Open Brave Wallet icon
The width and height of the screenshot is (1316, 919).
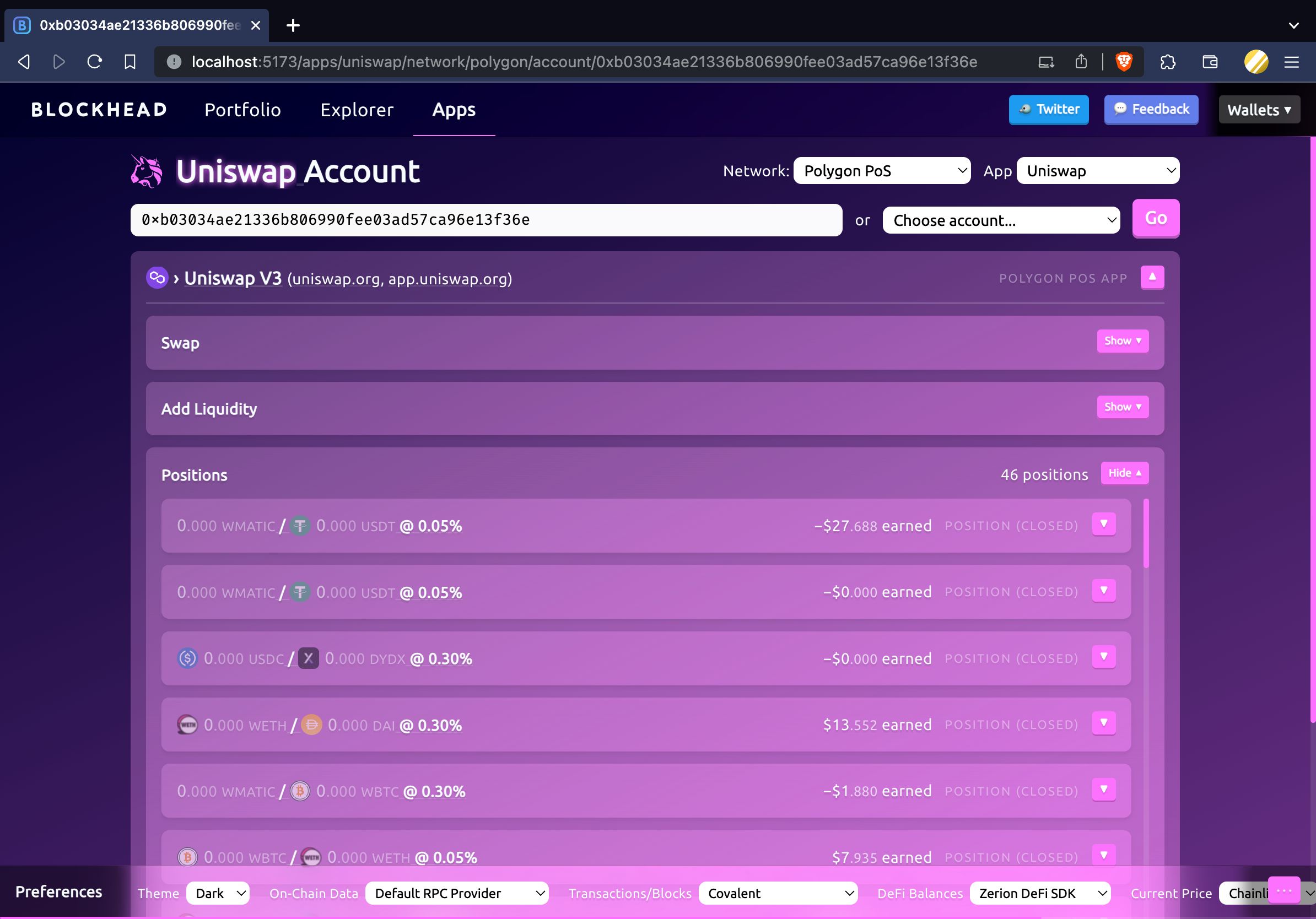click(1210, 62)
